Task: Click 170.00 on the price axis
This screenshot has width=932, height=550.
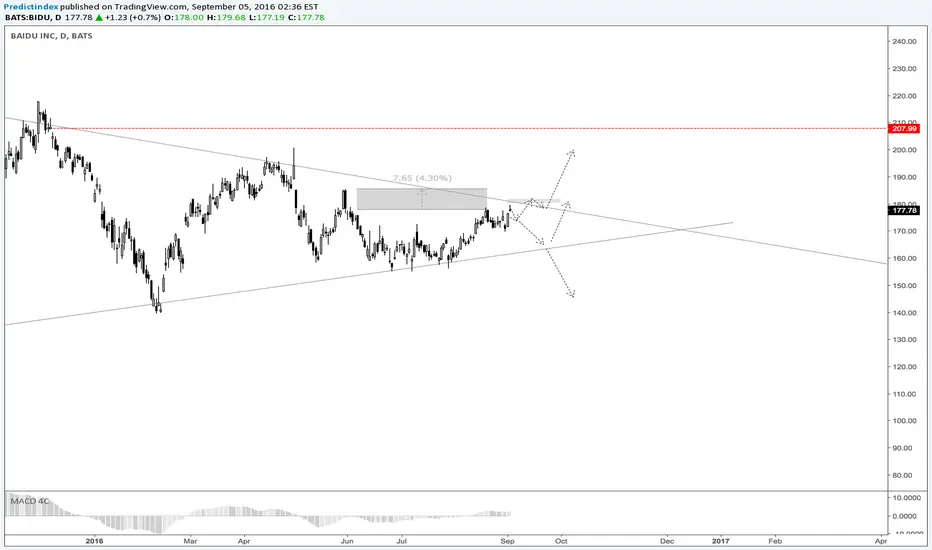Action: [904, 231]
